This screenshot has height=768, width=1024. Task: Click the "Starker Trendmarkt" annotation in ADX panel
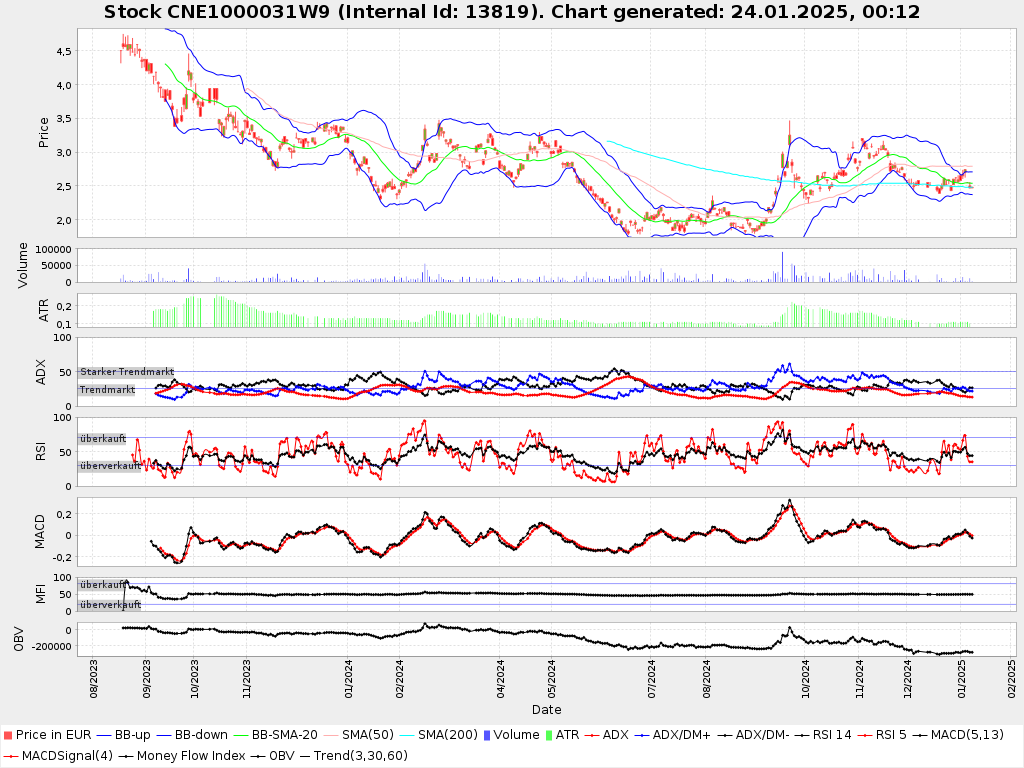tap(127, 372)
